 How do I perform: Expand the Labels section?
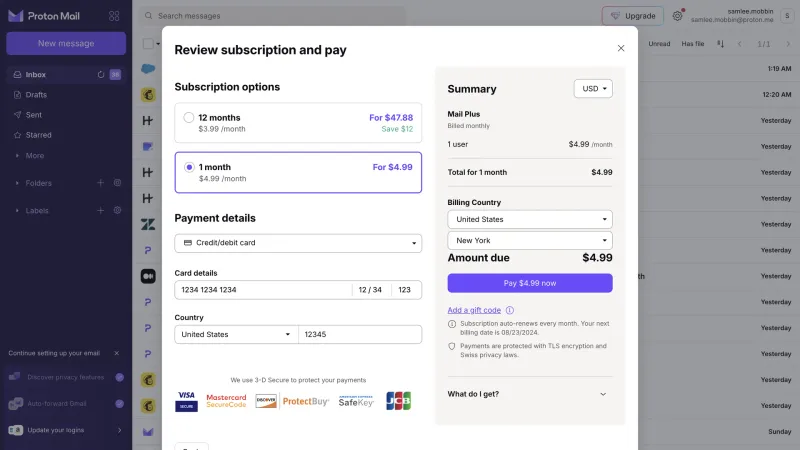point(37,211)
